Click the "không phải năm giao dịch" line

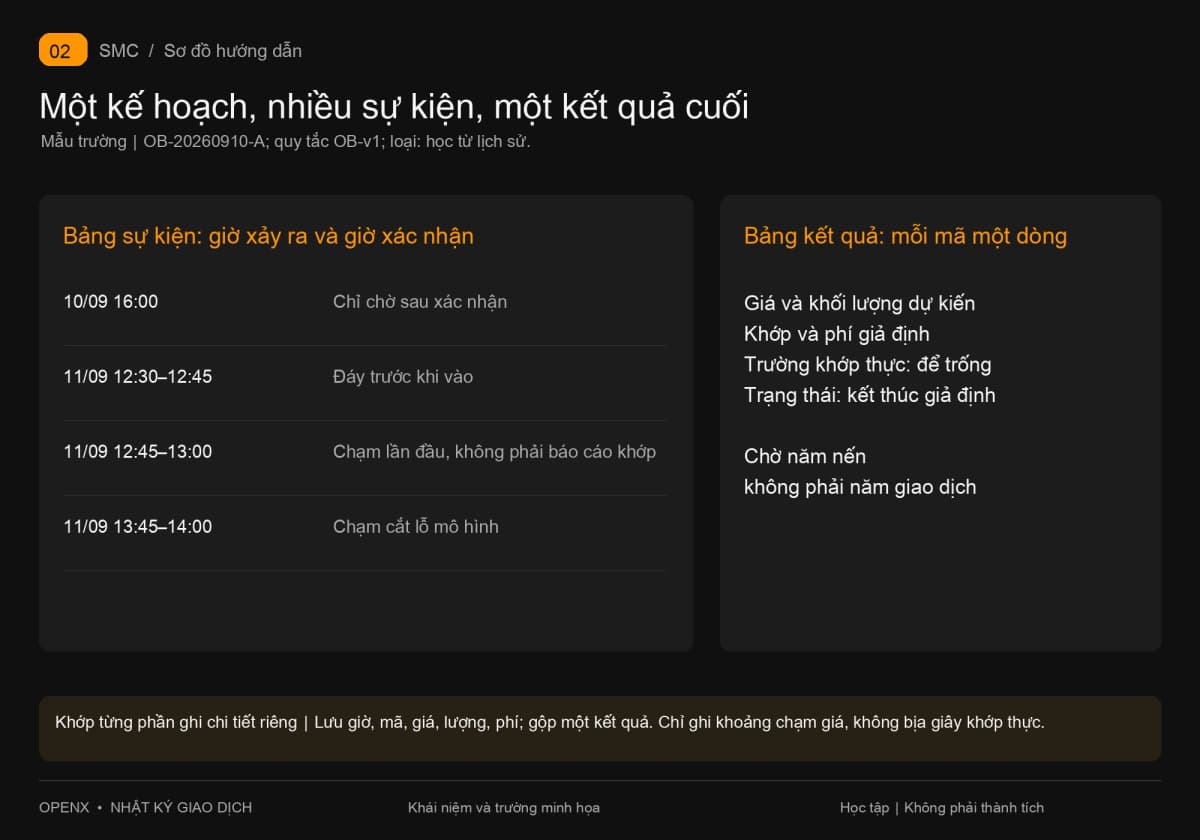(860, 488)
